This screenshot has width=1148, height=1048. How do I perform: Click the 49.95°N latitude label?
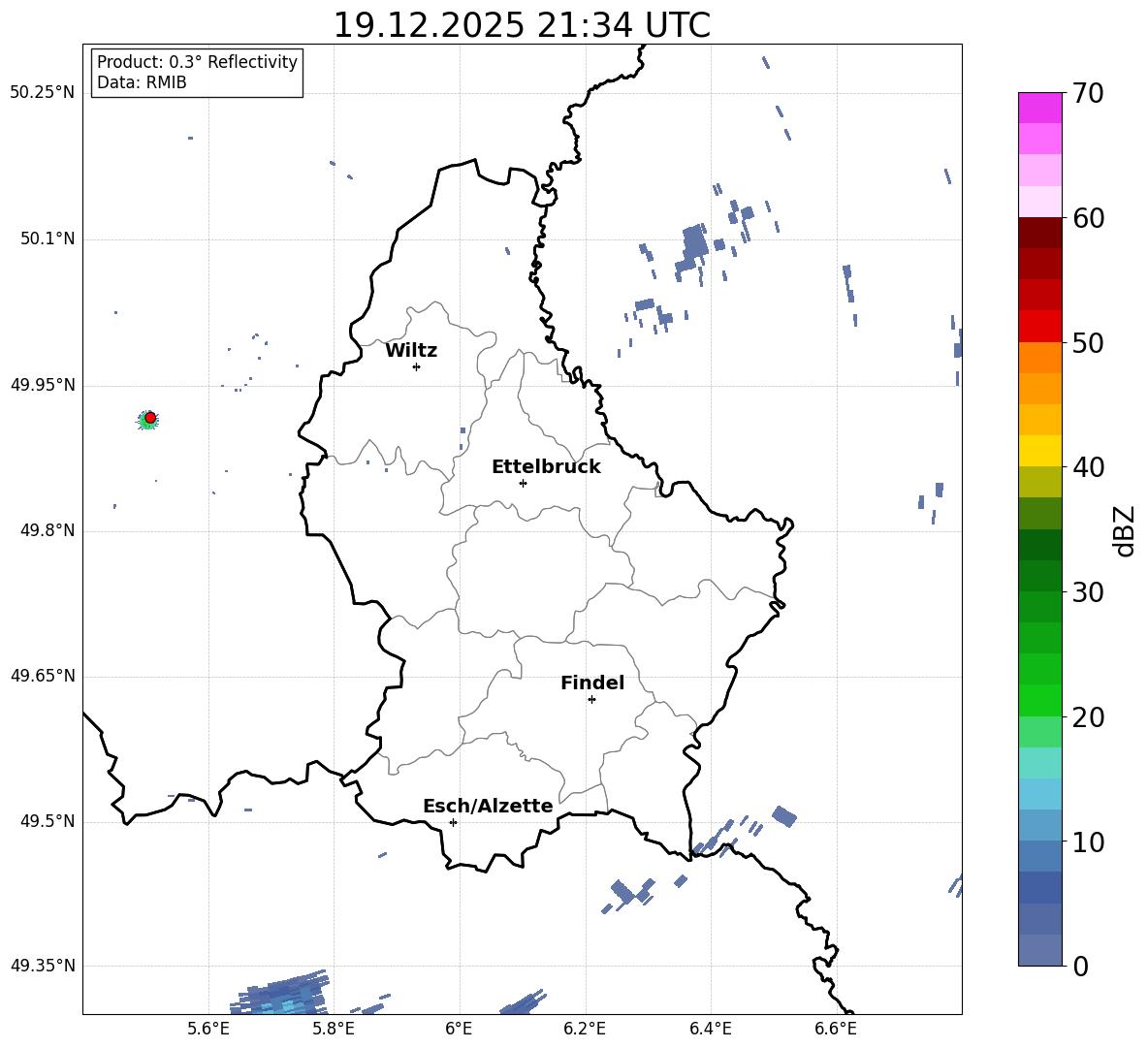click(x=43, y=385)
